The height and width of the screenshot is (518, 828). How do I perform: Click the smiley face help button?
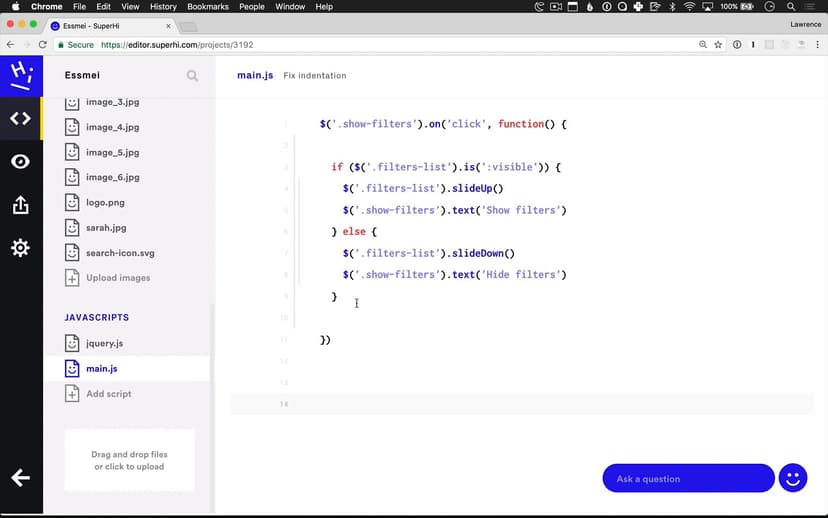(x=793, y=478)
